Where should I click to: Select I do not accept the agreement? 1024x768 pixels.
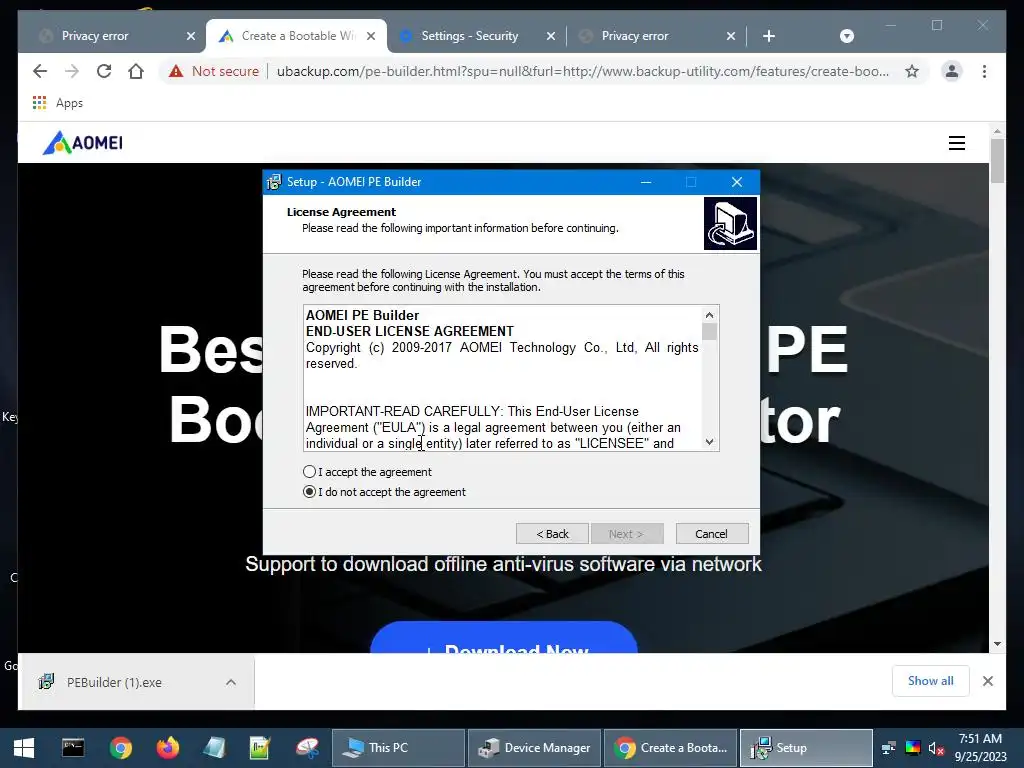(x=310, y=492)
